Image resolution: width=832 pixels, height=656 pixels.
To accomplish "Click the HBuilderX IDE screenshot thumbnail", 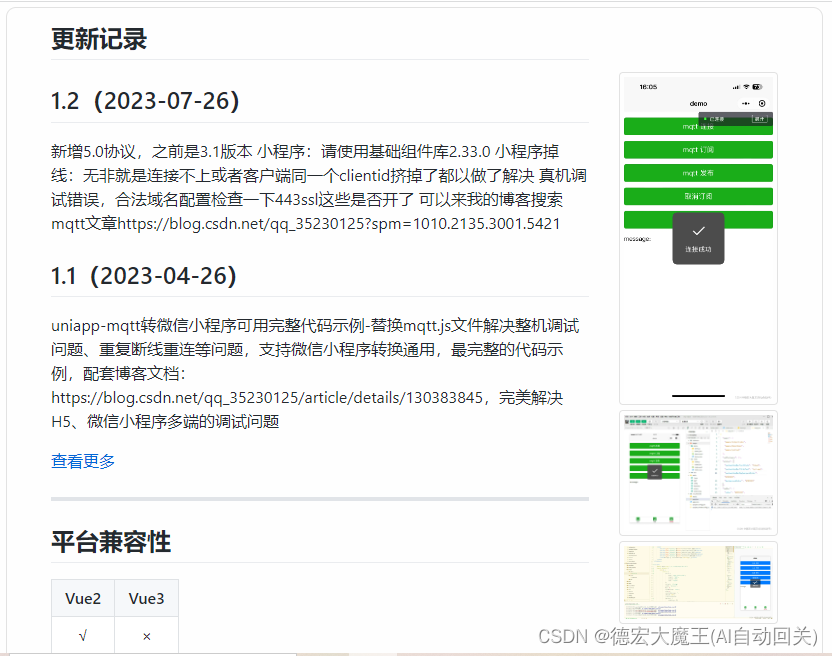I will pos(698,471).
